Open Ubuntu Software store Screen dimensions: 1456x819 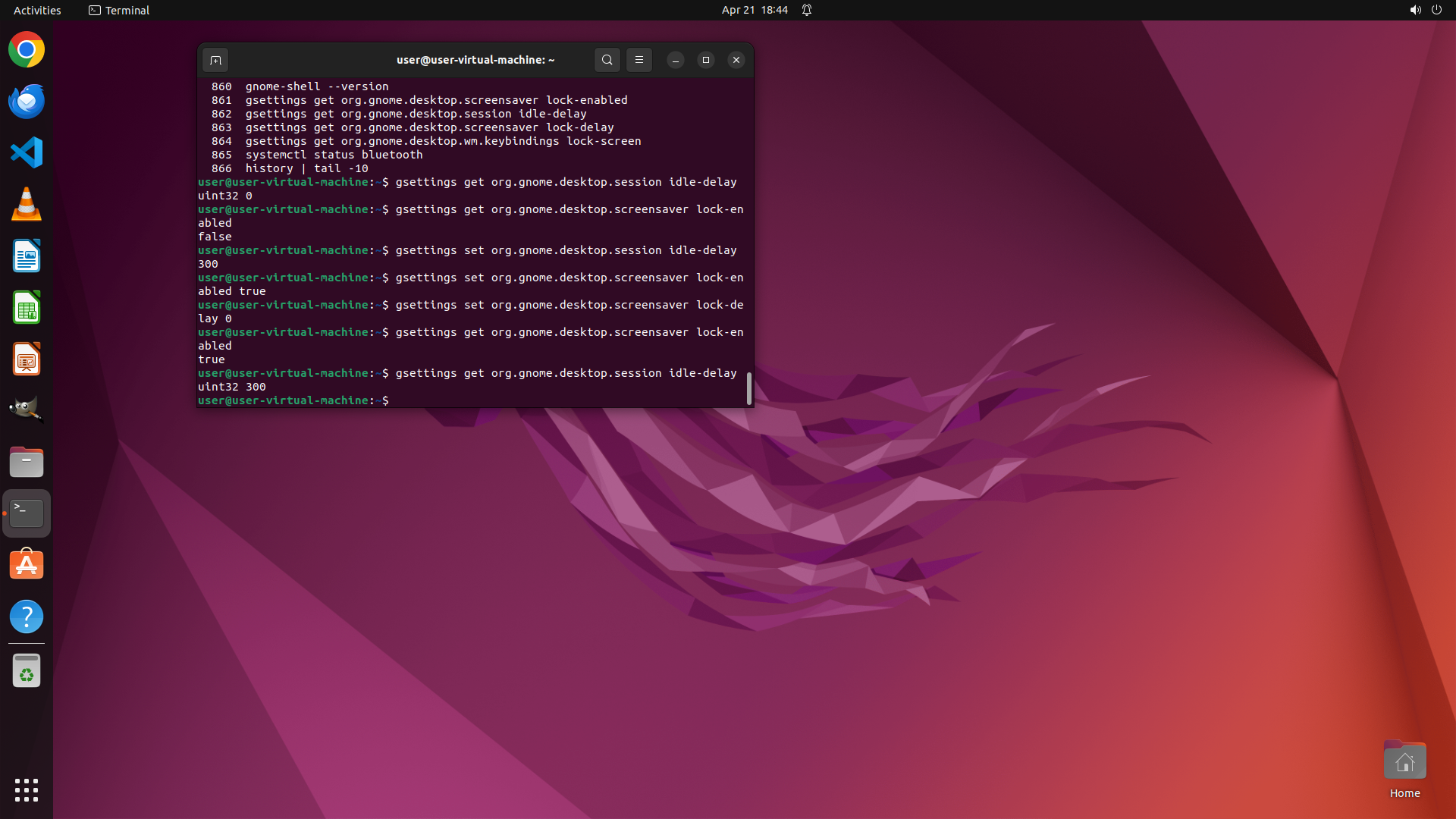pyautogui.click(x=27, y=565)
